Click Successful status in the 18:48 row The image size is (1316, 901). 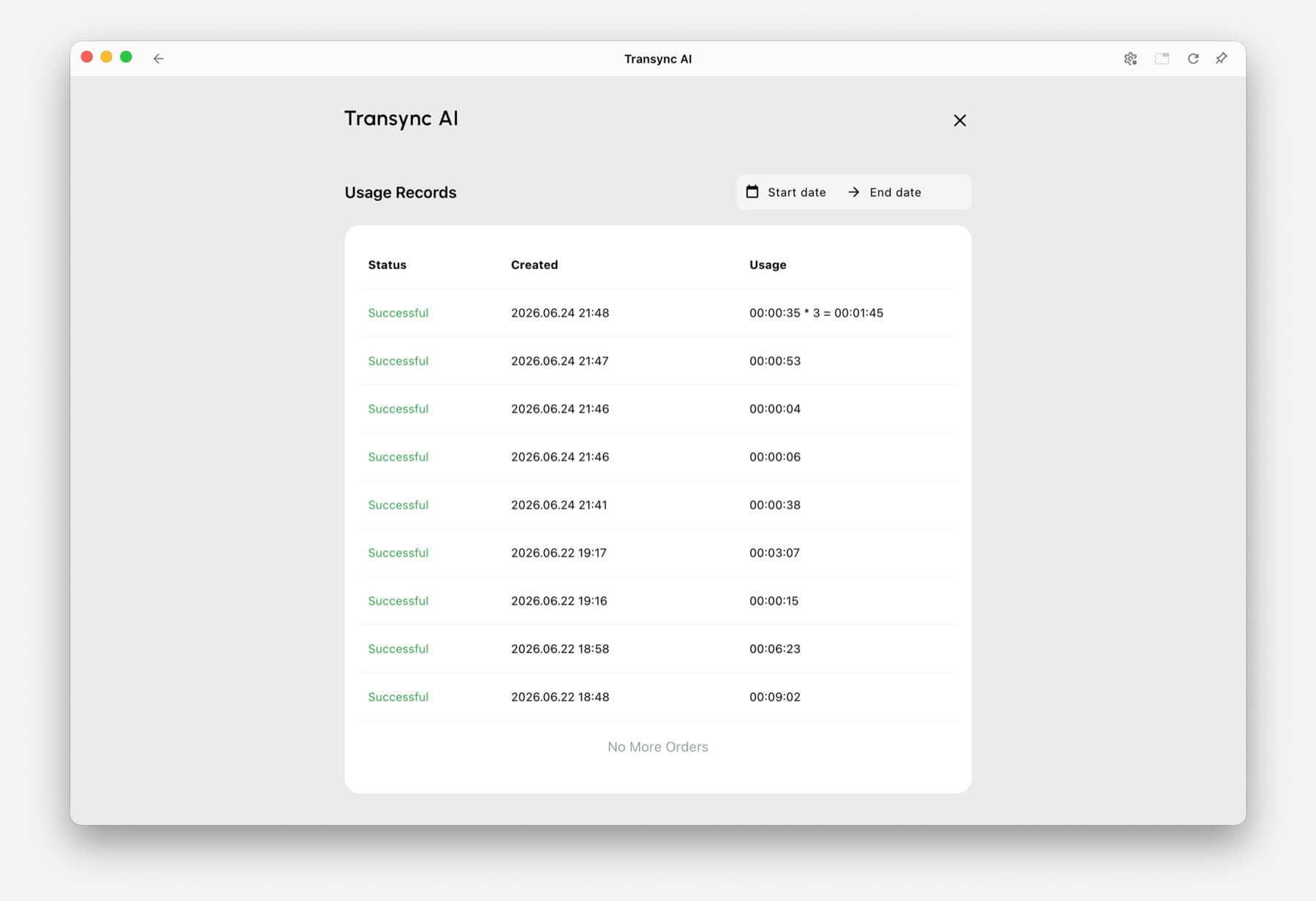click(x=398, y=697)
